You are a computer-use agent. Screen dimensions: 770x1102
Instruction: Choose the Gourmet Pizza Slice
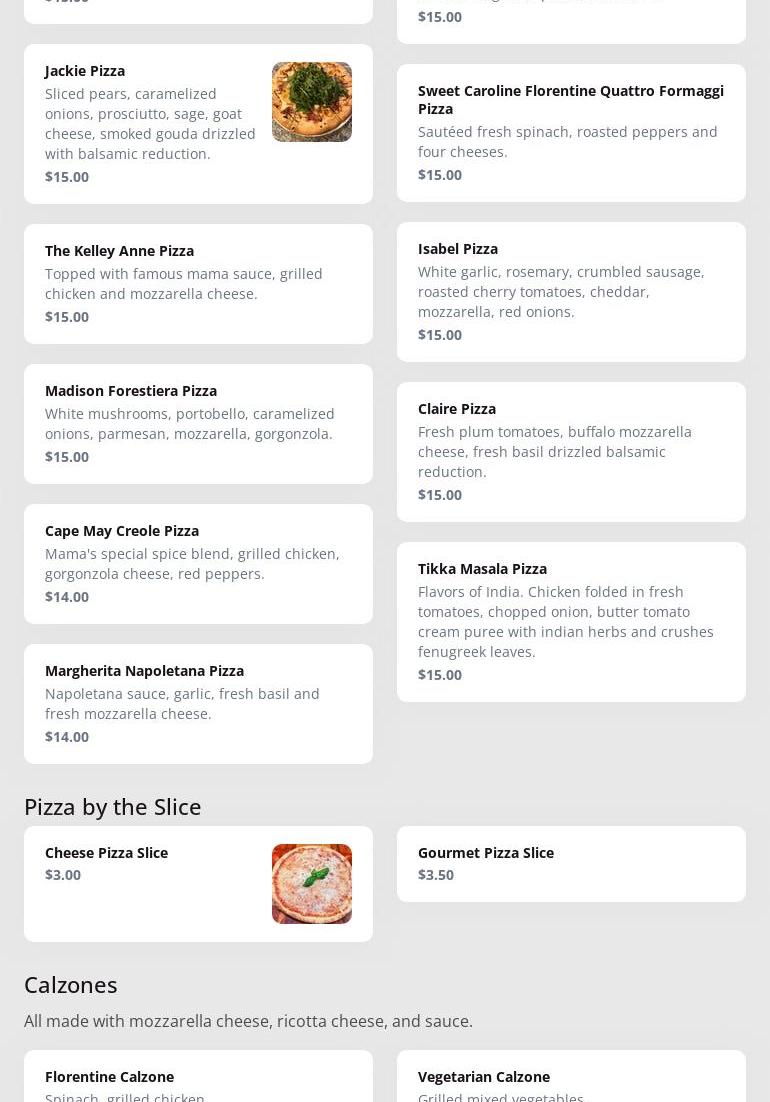(x=486, y=853)
